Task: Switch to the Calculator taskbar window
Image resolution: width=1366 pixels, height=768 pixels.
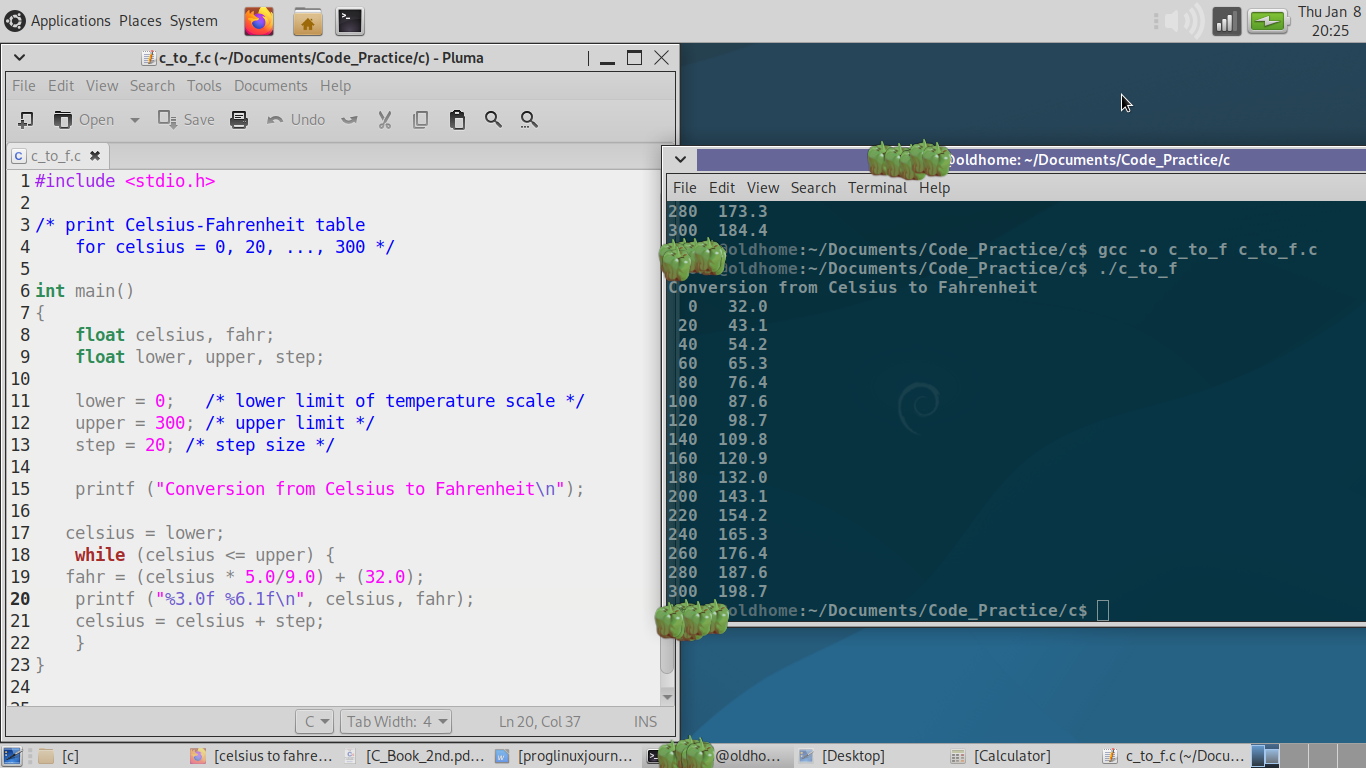Action: [x=1021, y=756]
